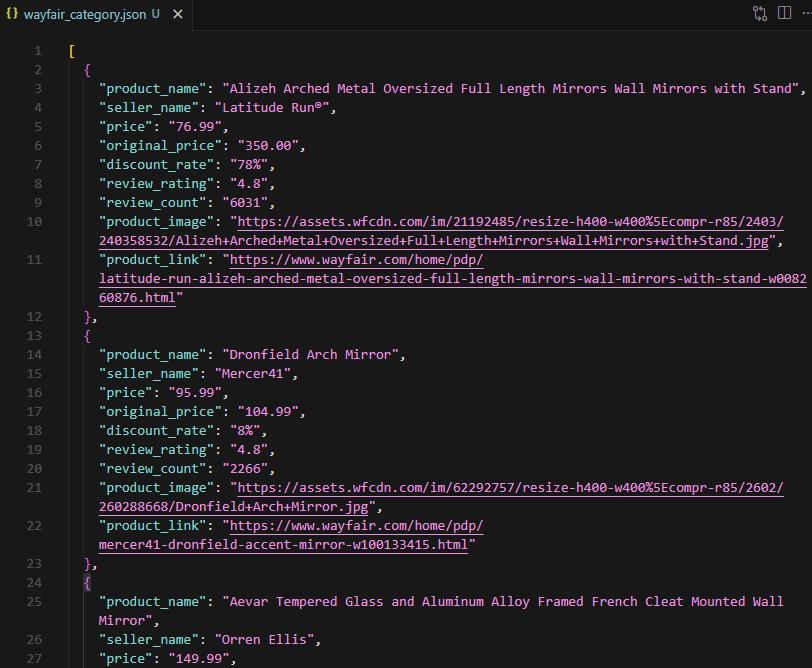
Task: Click the opening brace on line 2
Action: click(x=86, y=69)
